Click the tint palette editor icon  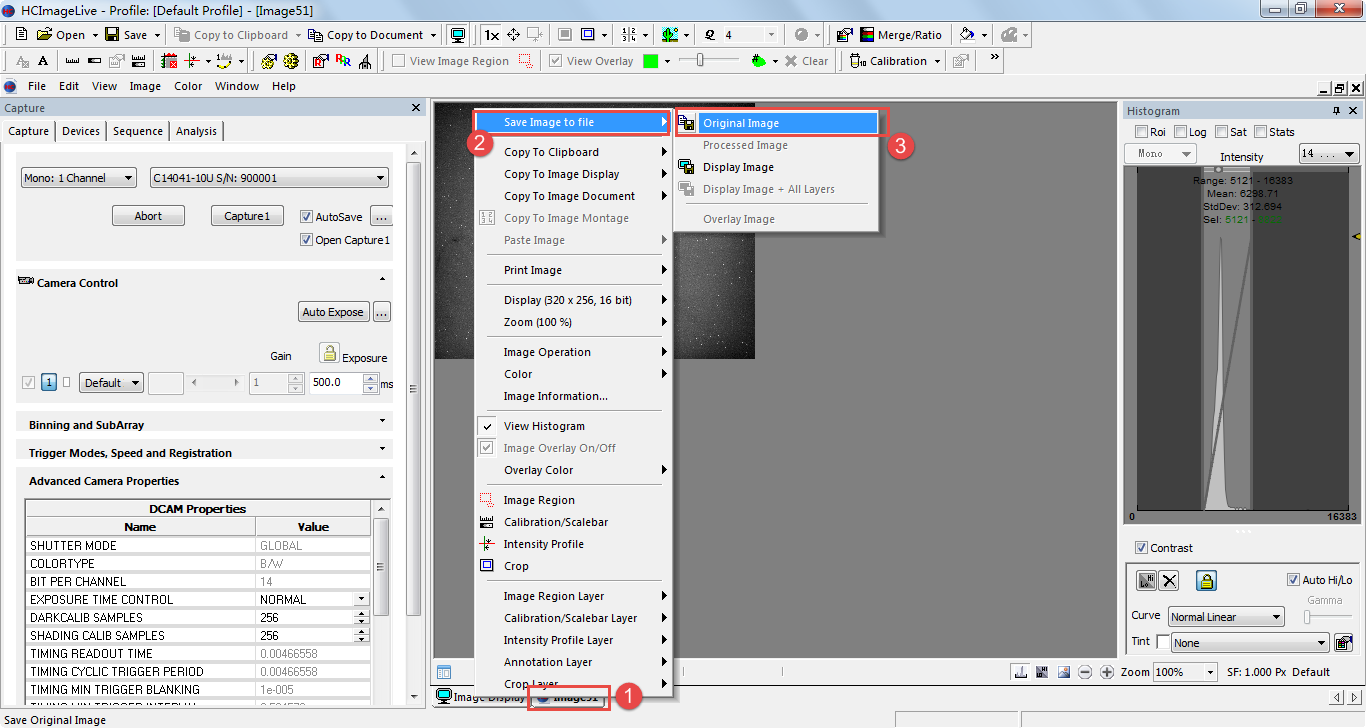[1344, 643]
